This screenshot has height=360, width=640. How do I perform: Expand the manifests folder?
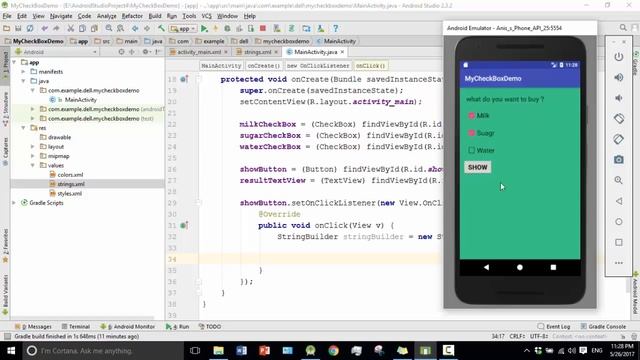pyautogui.click(x=23, y=72)
